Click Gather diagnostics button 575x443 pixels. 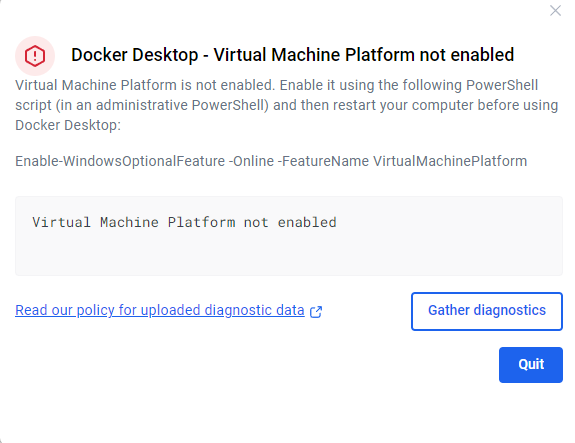click(487, 311)
